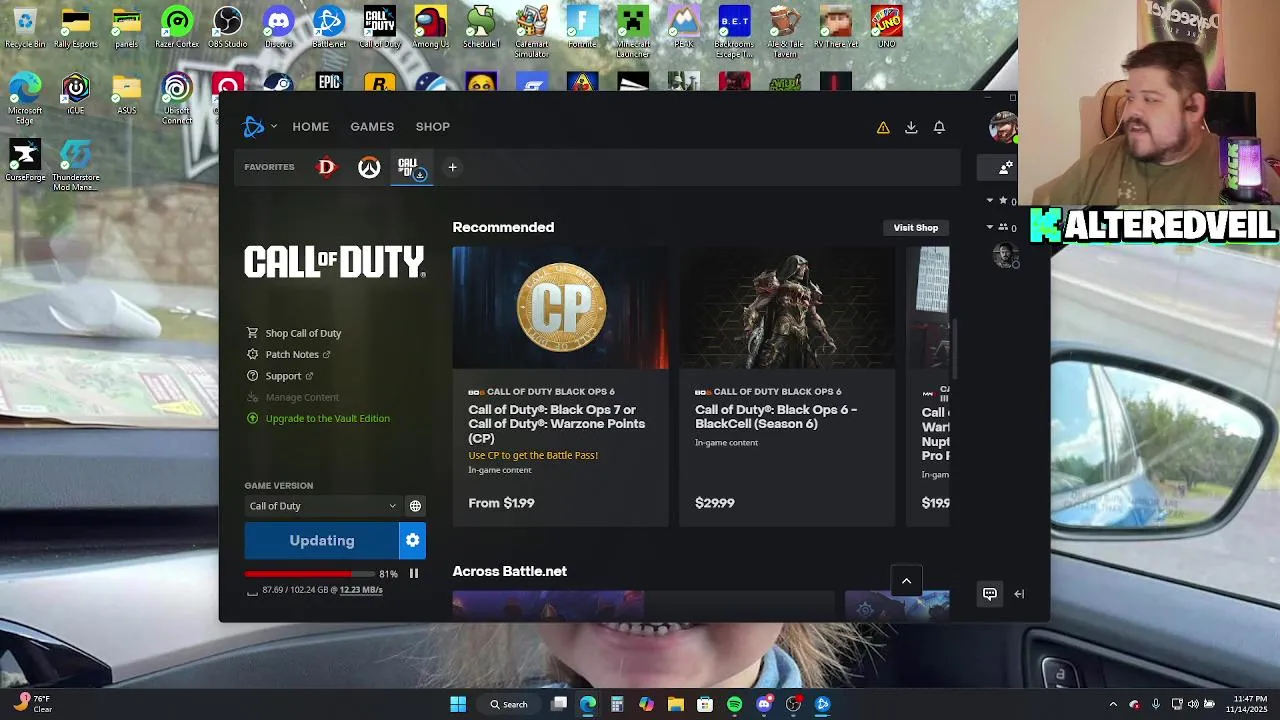Pause the update download
This screenshot has width=1280, height=720.
pos(414,574)
